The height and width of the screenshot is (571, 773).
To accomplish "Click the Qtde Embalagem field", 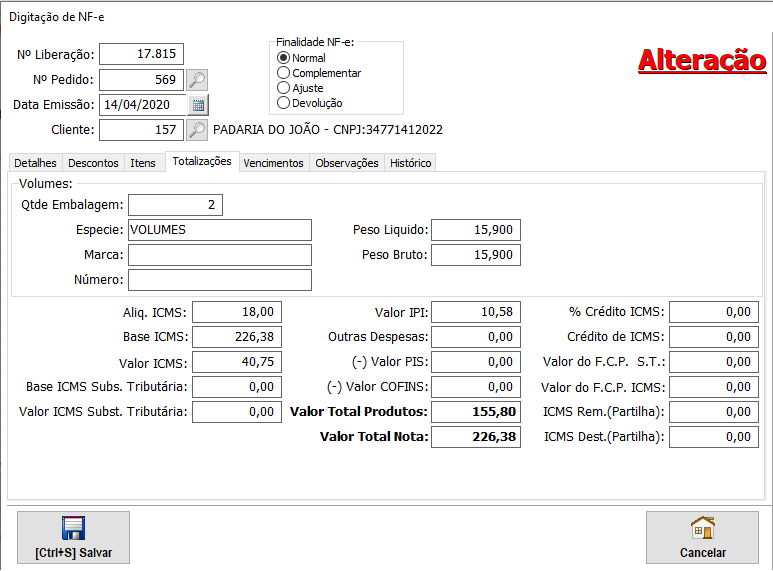I will pos(175,205).
